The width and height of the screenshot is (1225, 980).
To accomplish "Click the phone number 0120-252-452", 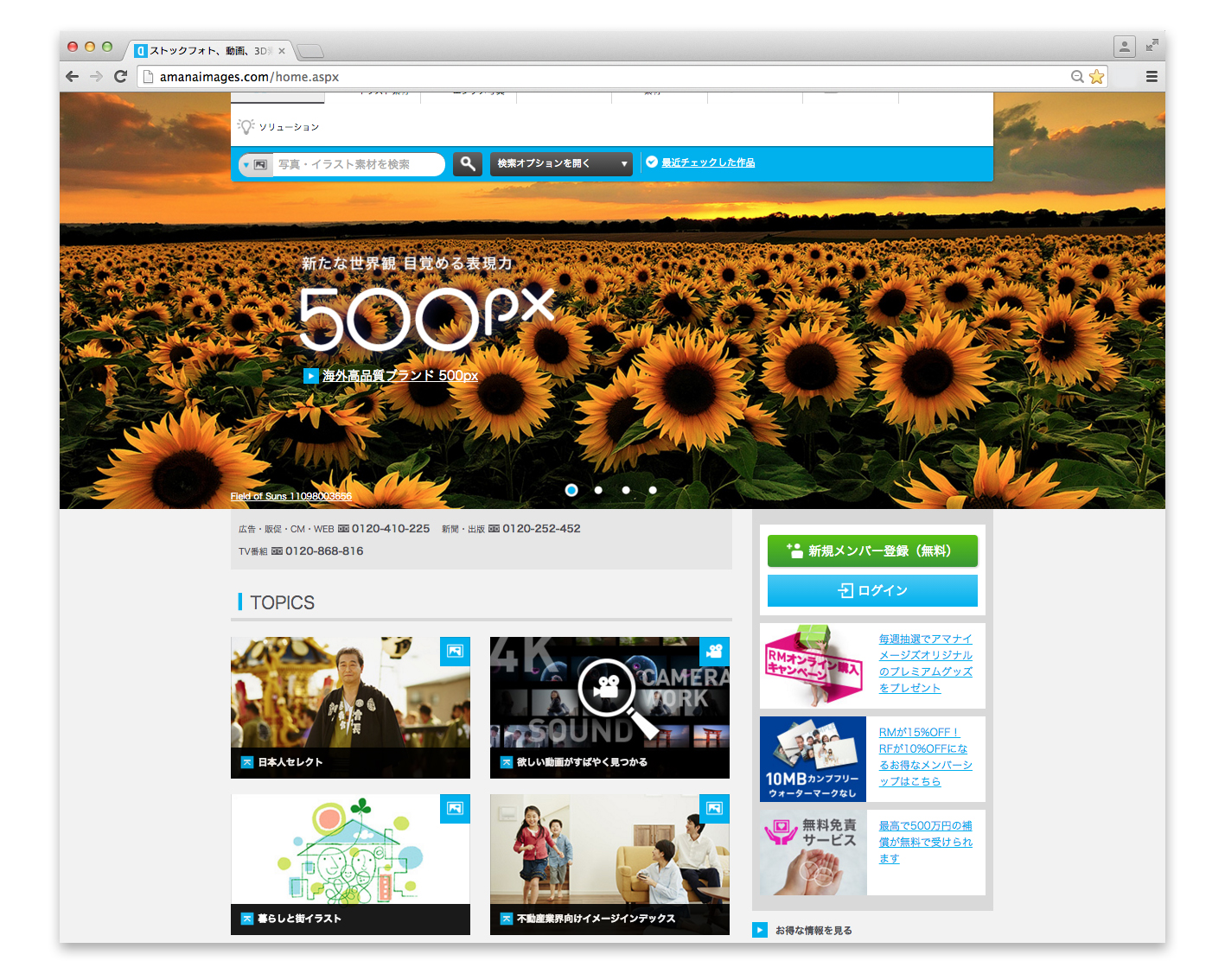I will point(541,529).
